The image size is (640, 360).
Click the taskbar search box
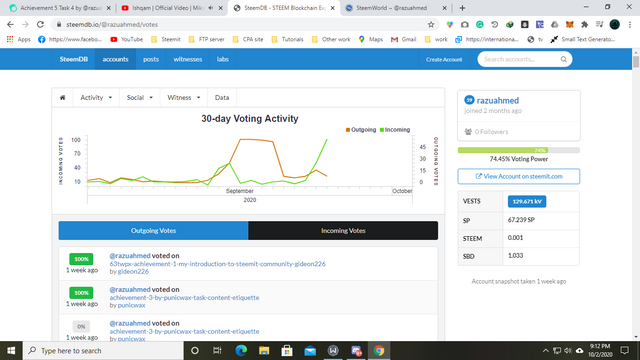click(103, 351)
